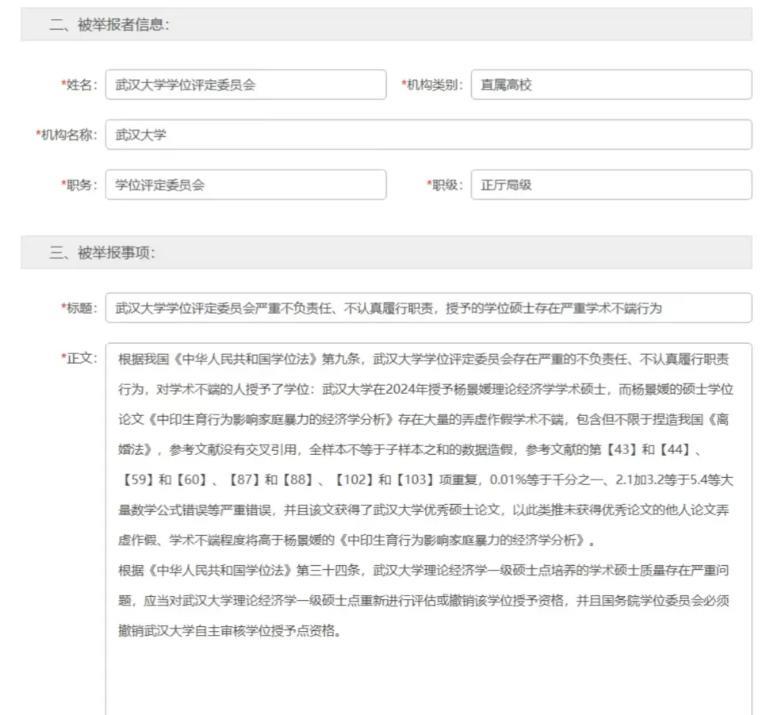
Task: Click the body line starting 根据《中华人民共和国学位法》第三十四条
Action: 423,570
